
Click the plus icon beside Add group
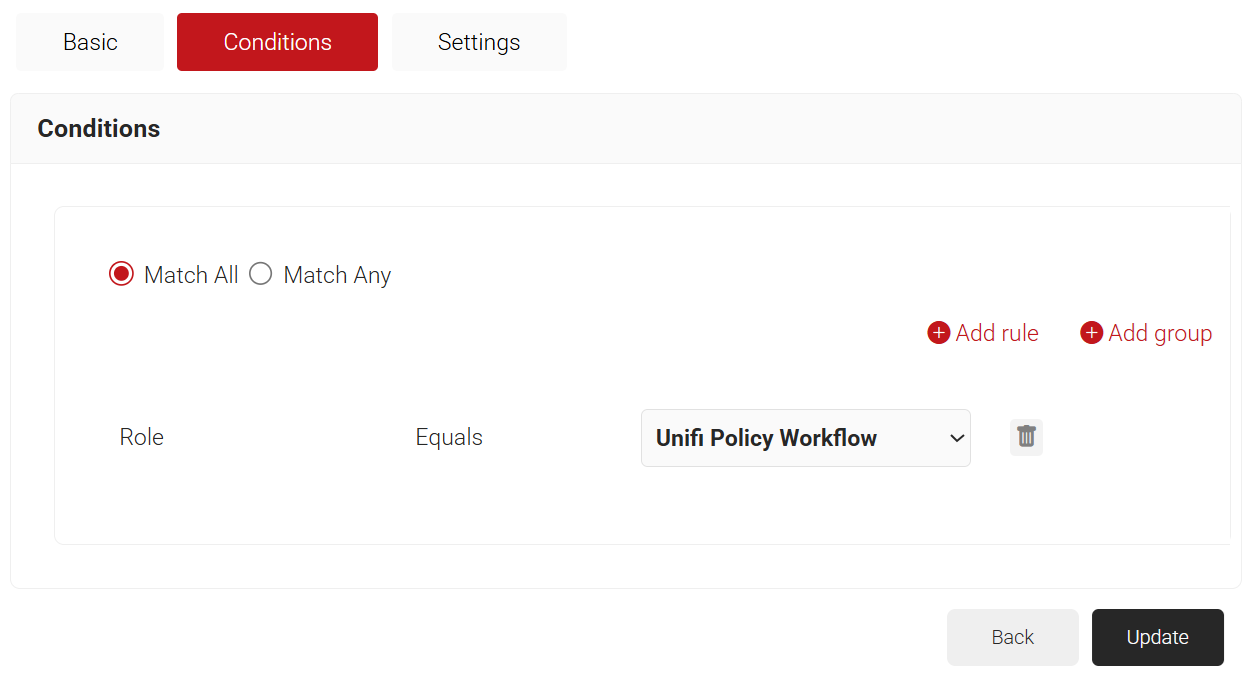pos(1091,333)
